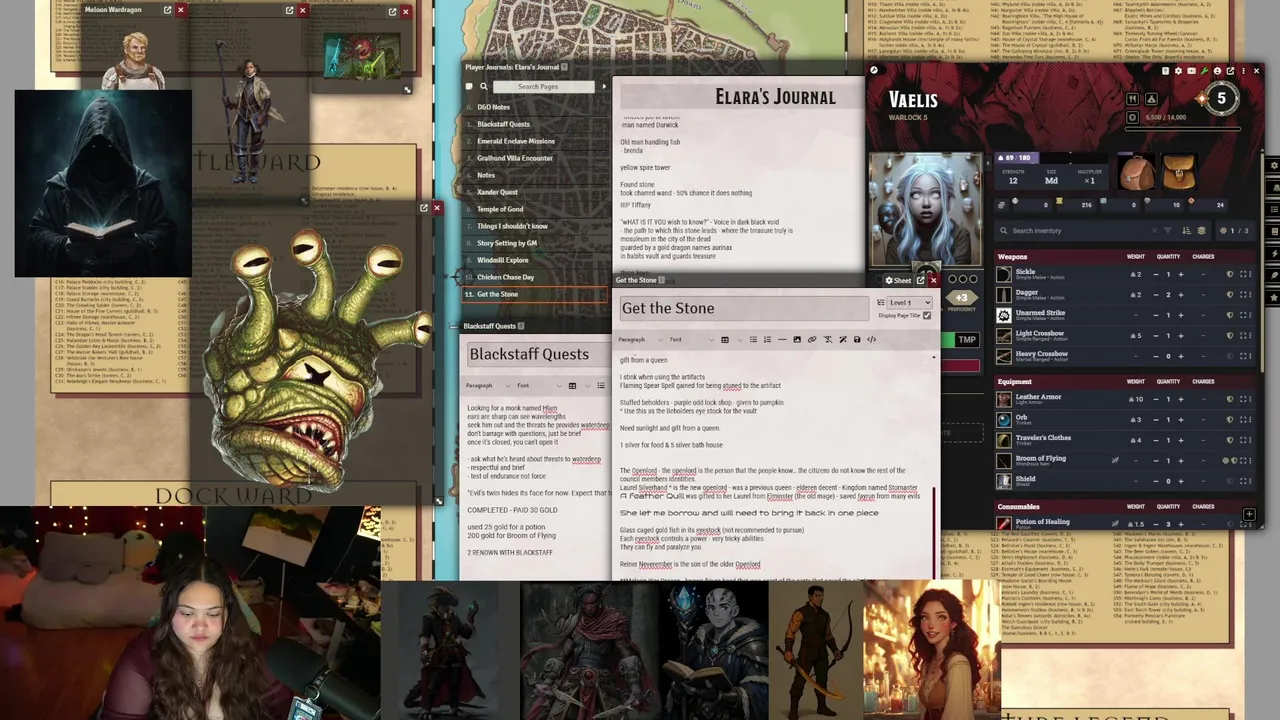
Task: Open the gear settings in Vaelis sheet header
Action: point(1178,71)
